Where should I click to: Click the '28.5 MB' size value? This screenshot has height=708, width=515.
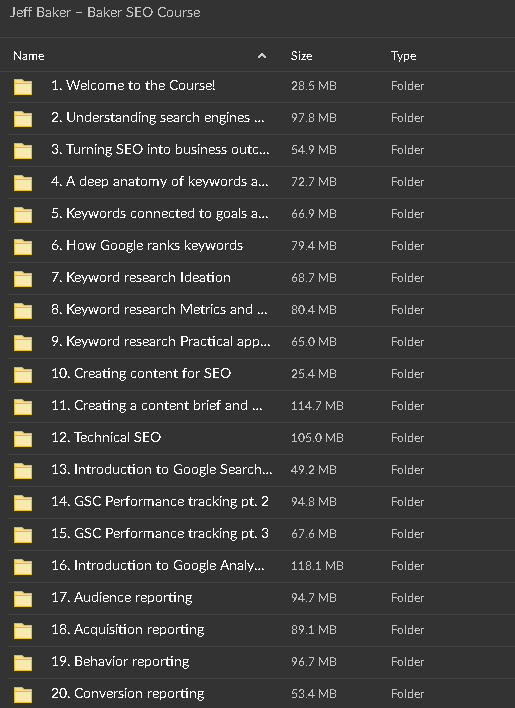pyautogui.click(x=314, y=86)
